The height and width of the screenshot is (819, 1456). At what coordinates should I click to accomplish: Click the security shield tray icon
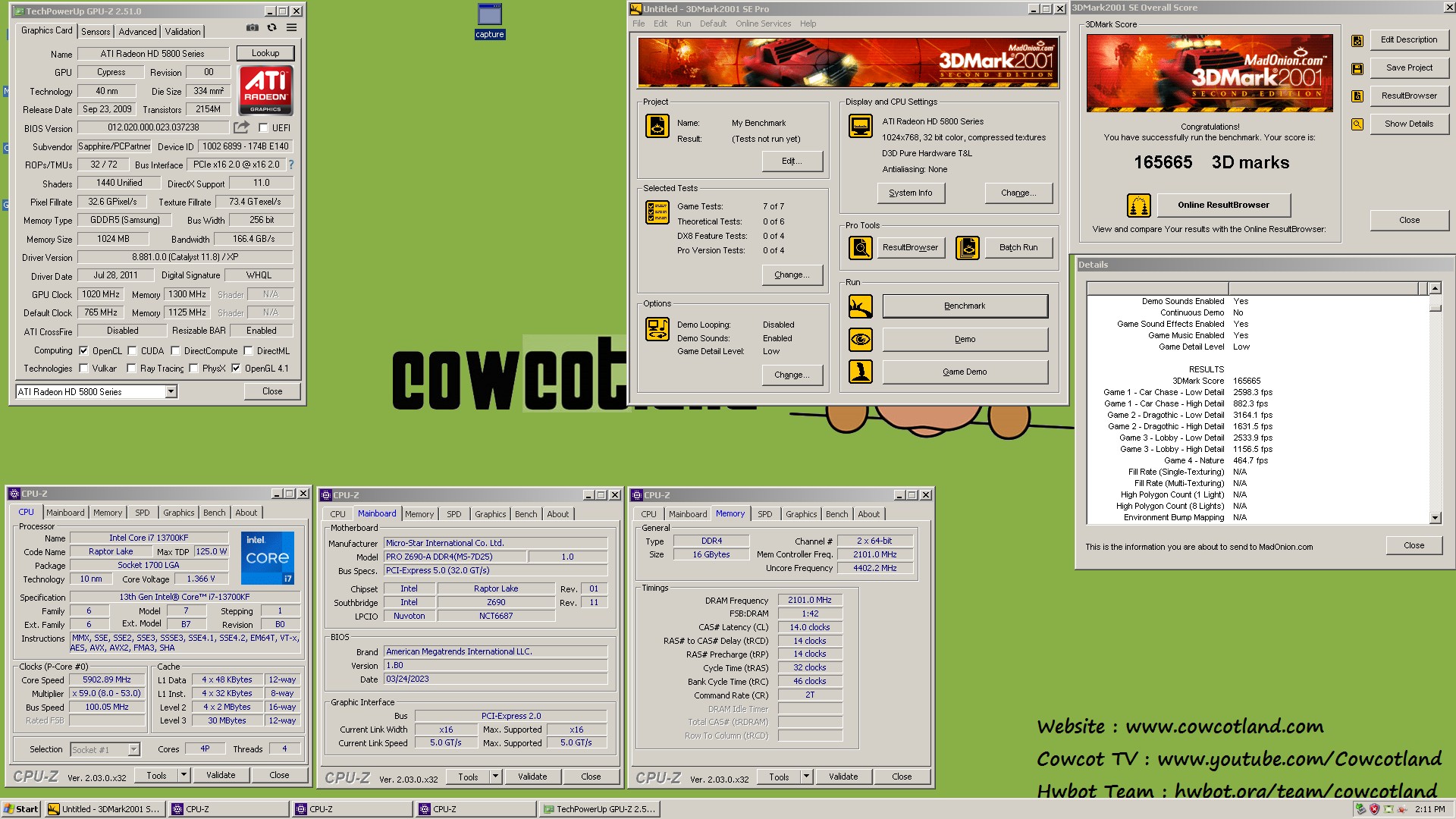tap(1374, 809)
